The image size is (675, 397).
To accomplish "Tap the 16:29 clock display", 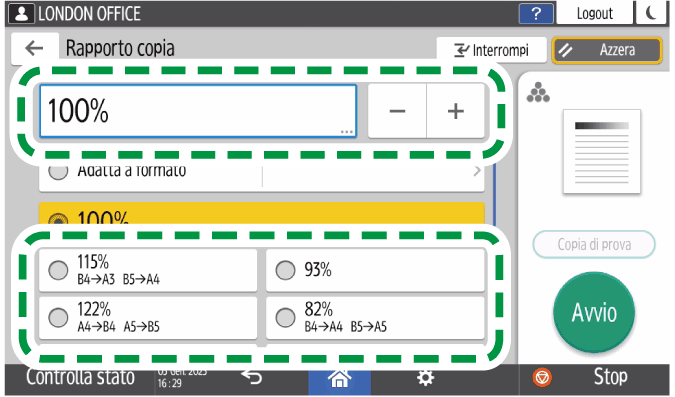I will 170,383.
